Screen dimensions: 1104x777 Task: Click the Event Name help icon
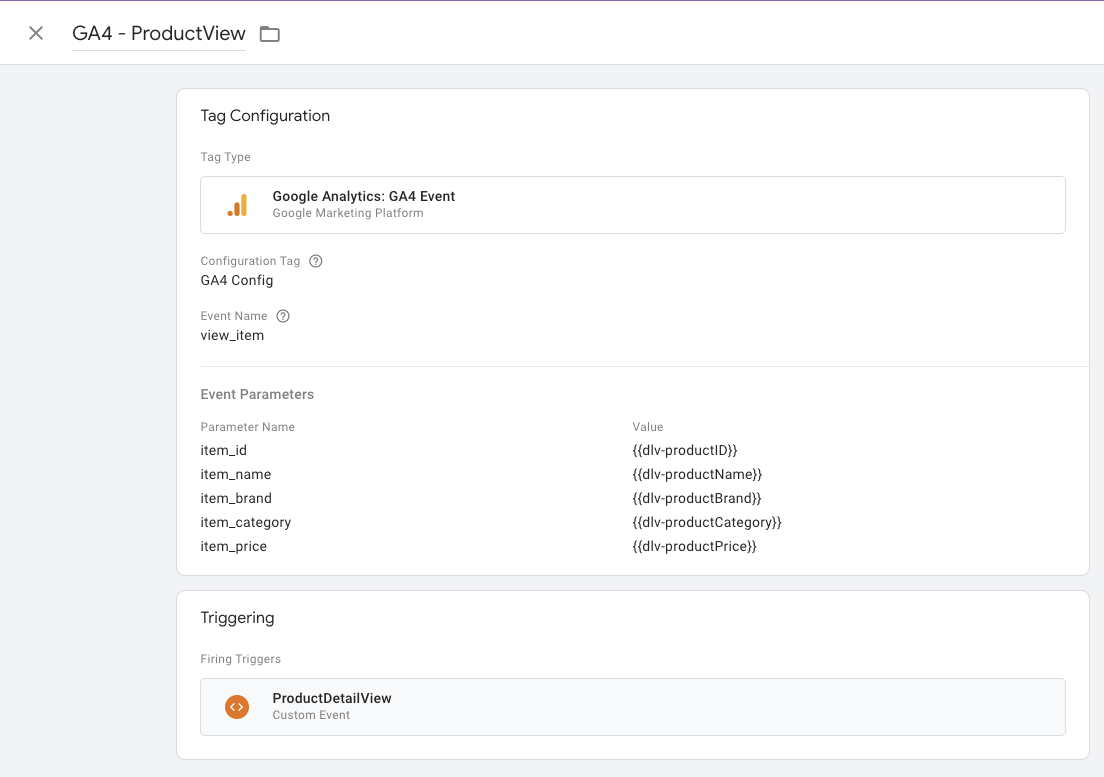pyautogui.click(x=282, y=315)
